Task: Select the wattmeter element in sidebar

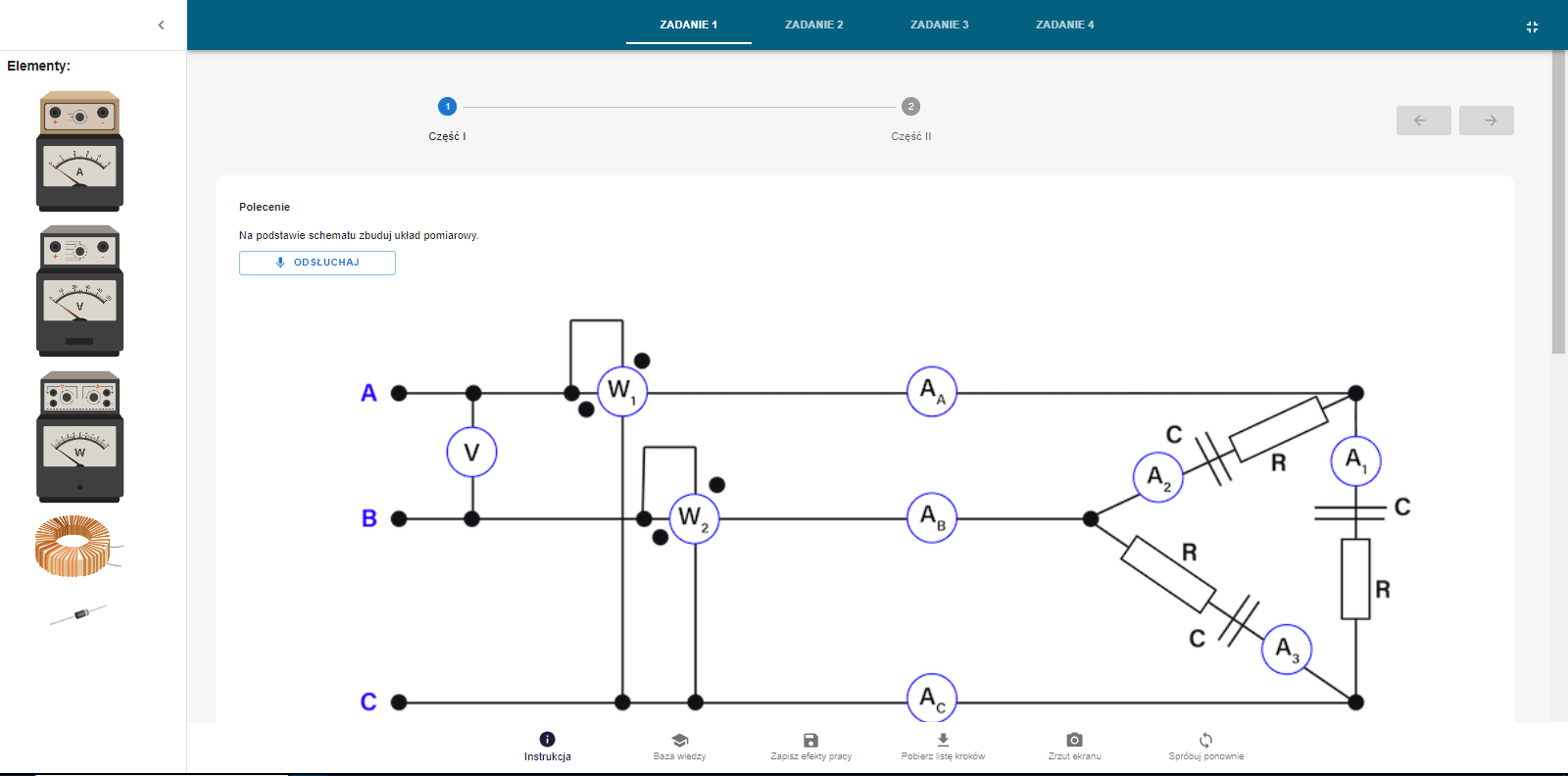Action: coord(79,437)
